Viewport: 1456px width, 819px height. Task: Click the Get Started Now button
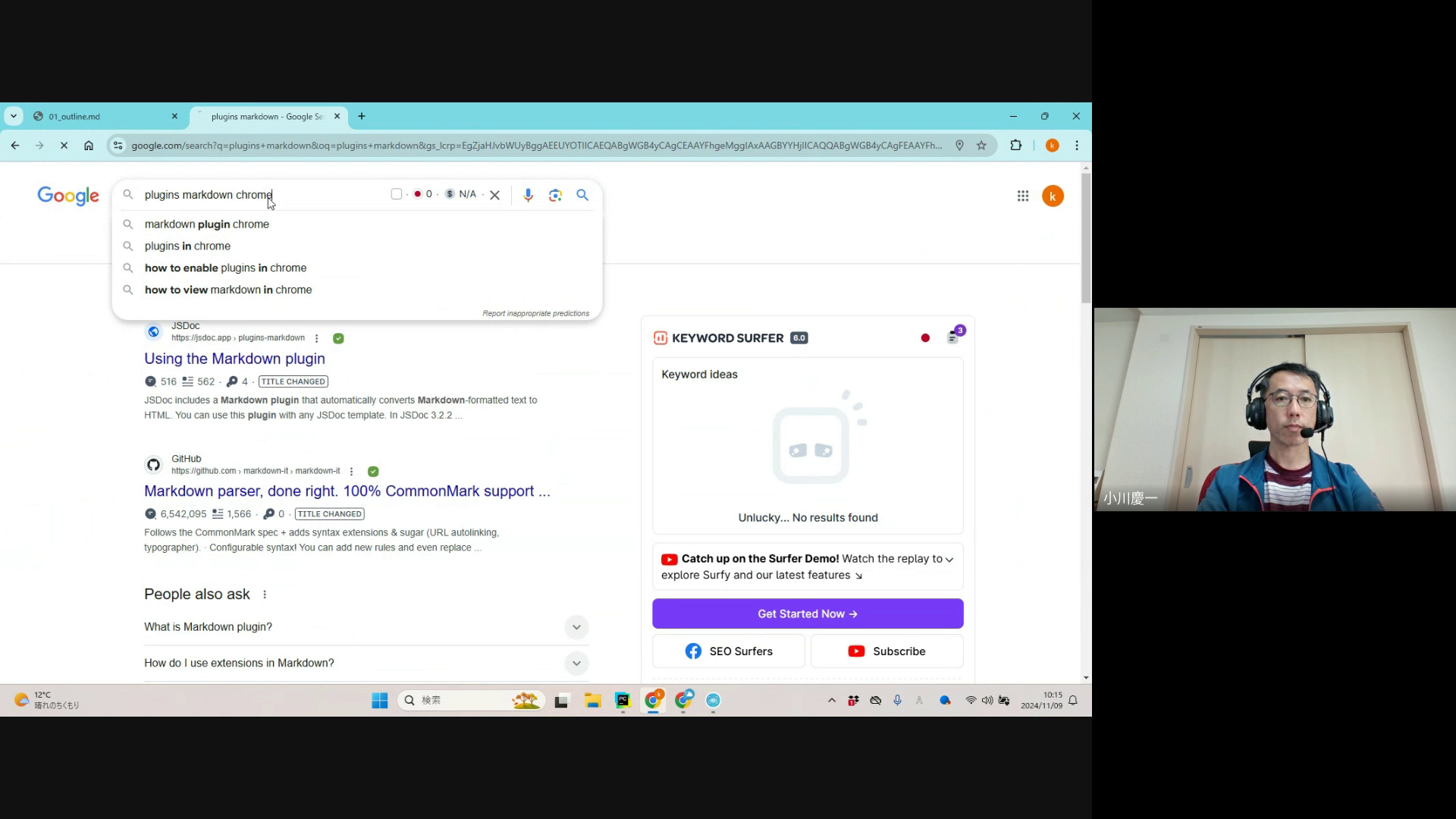[808, 614]
